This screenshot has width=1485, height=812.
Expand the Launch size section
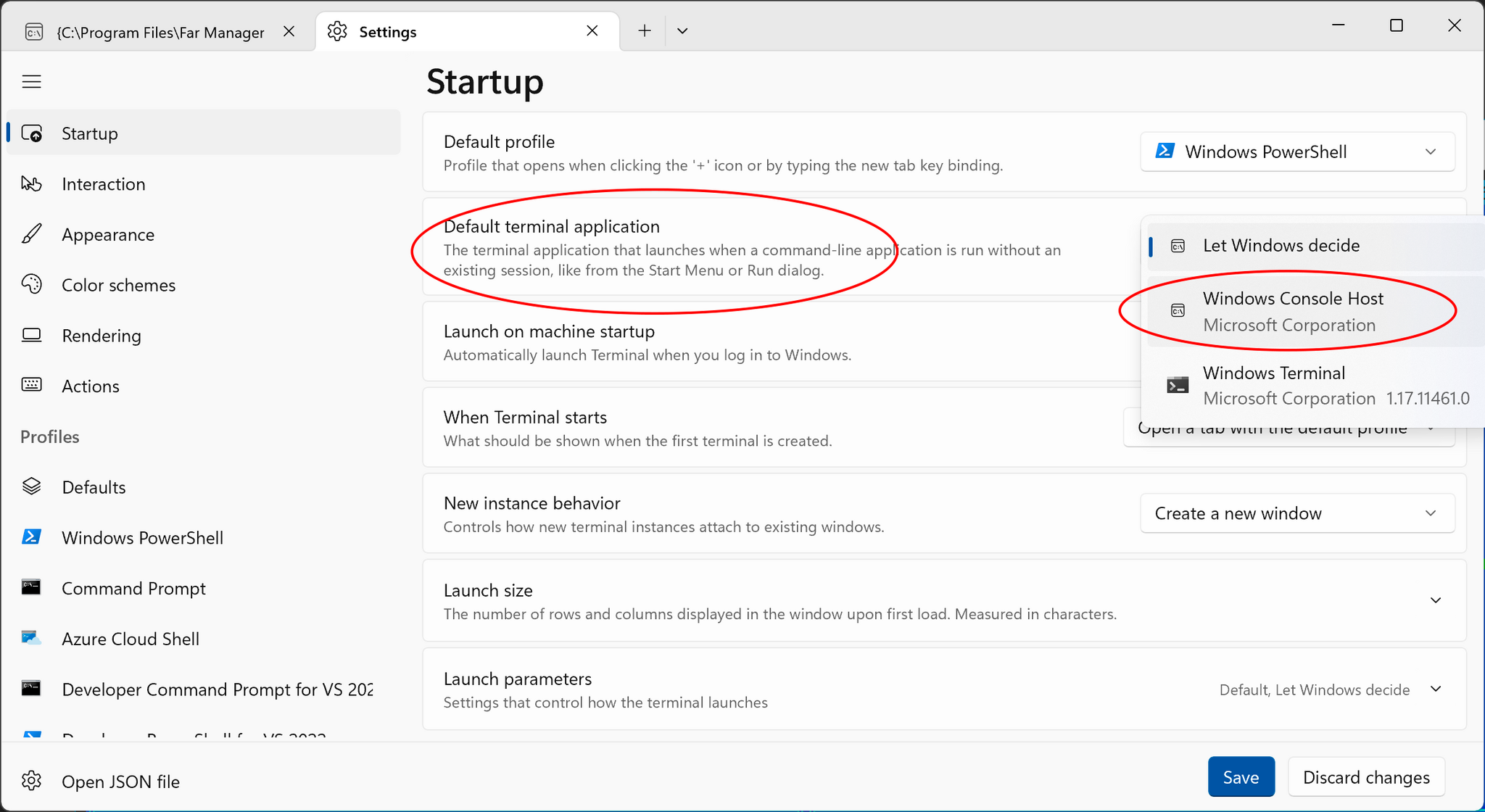(944, 601)
